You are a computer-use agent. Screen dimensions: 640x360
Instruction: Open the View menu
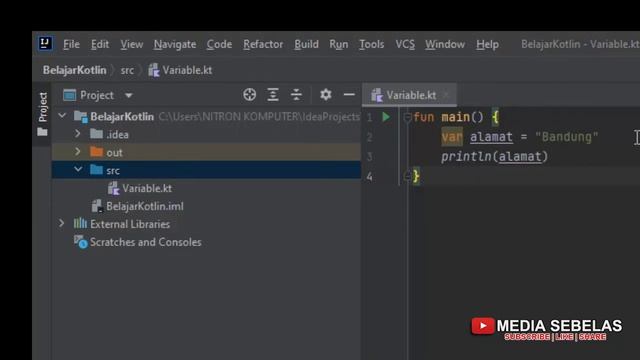pos(131,44)
